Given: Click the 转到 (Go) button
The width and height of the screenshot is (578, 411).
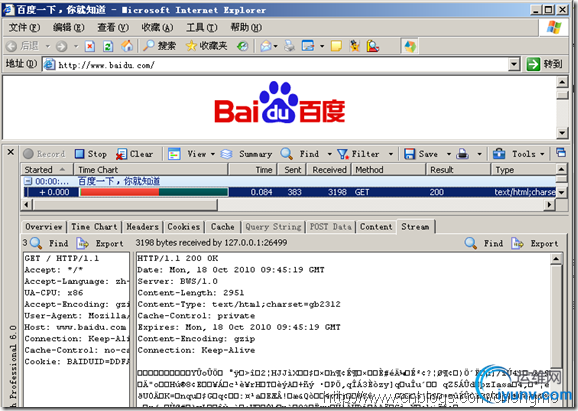Looking at the screenshot, I should (x=544, y=64).
